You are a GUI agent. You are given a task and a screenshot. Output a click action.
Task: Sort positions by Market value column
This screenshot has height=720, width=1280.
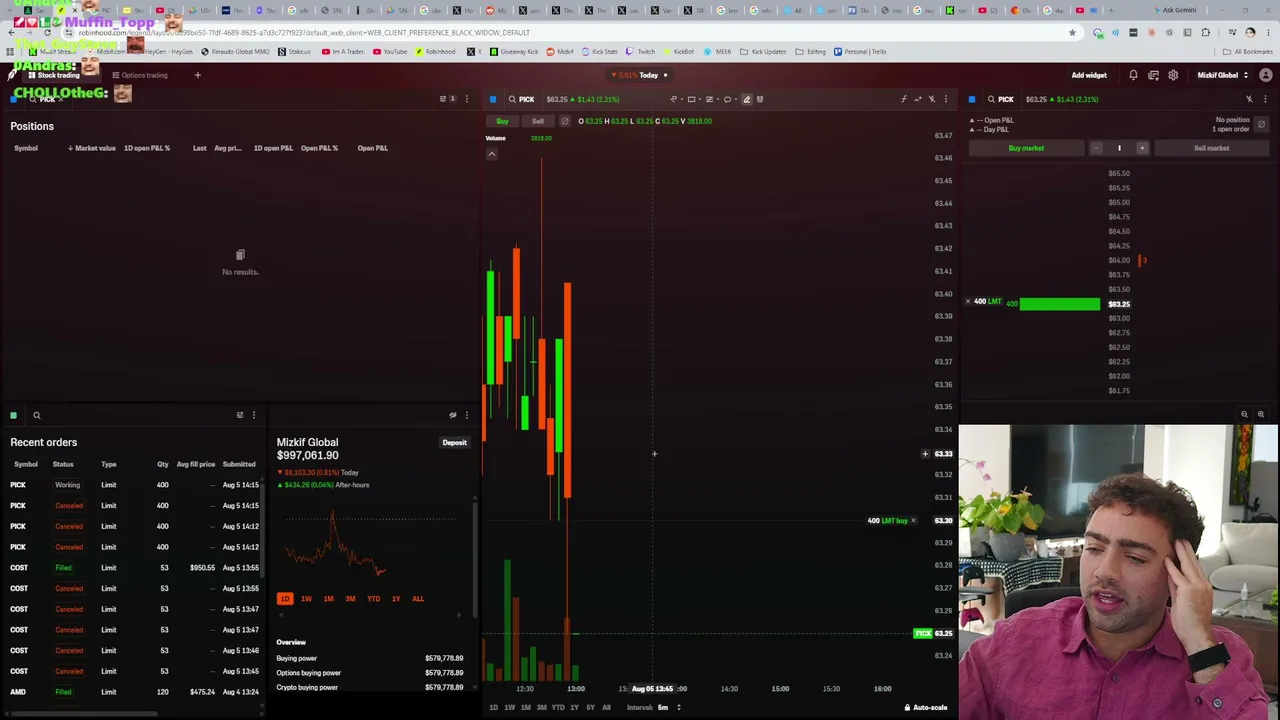pos(92,148)
